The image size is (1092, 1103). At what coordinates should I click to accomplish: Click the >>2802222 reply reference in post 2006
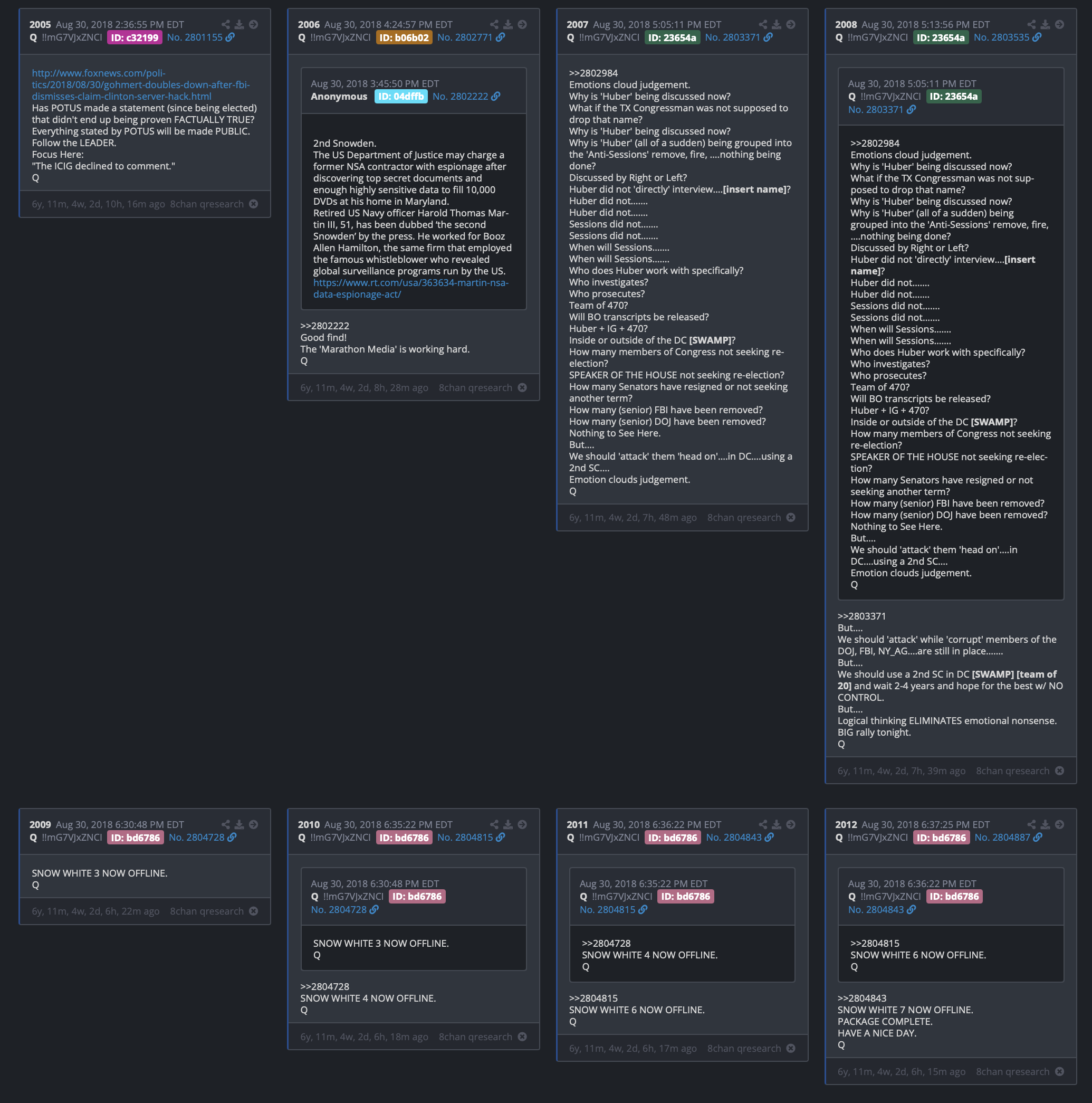324,326
